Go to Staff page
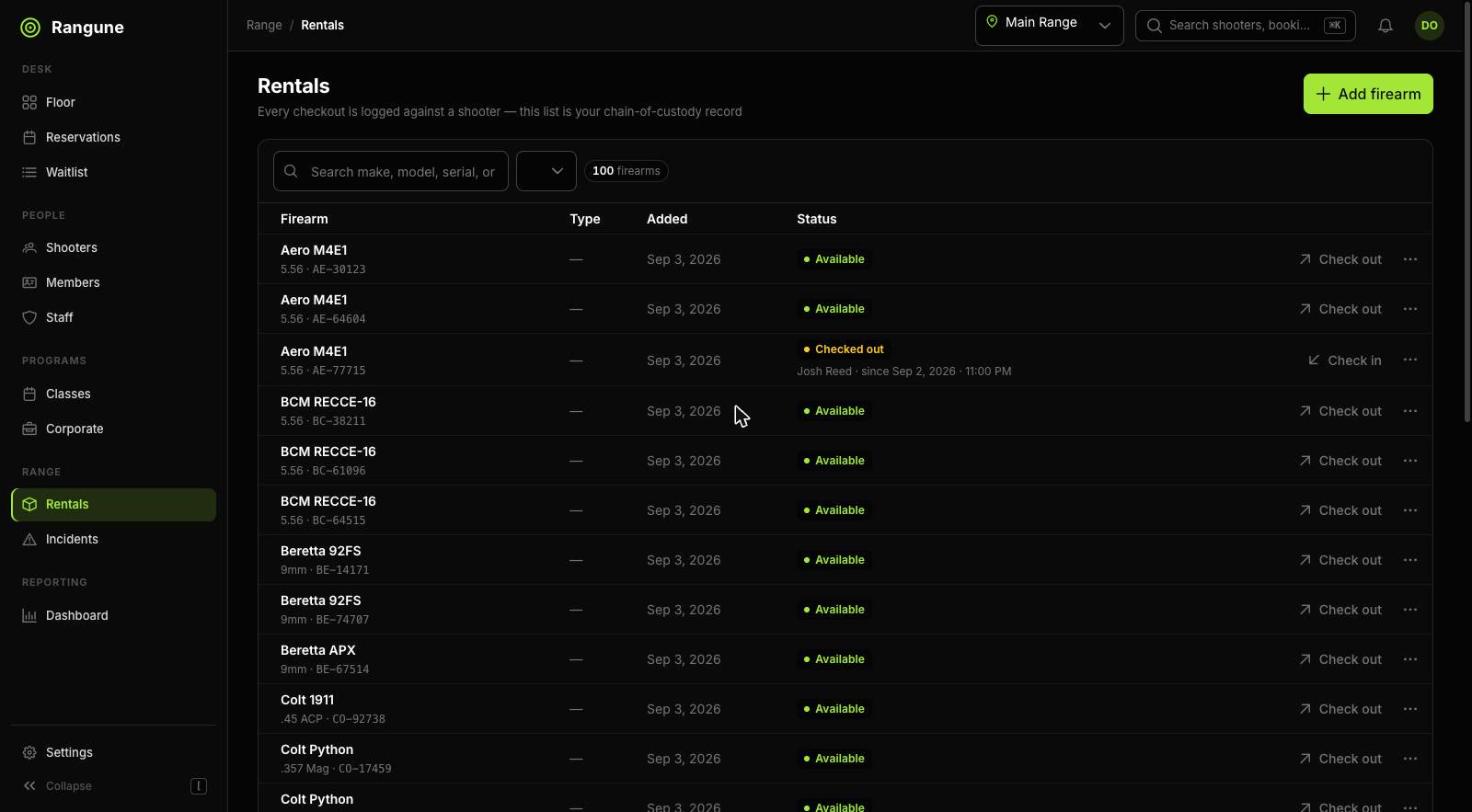 click(113, 317)
